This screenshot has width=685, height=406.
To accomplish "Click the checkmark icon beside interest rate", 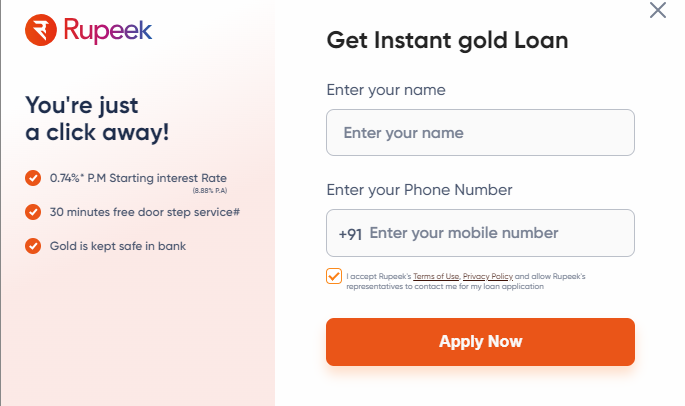I will 33,178.
